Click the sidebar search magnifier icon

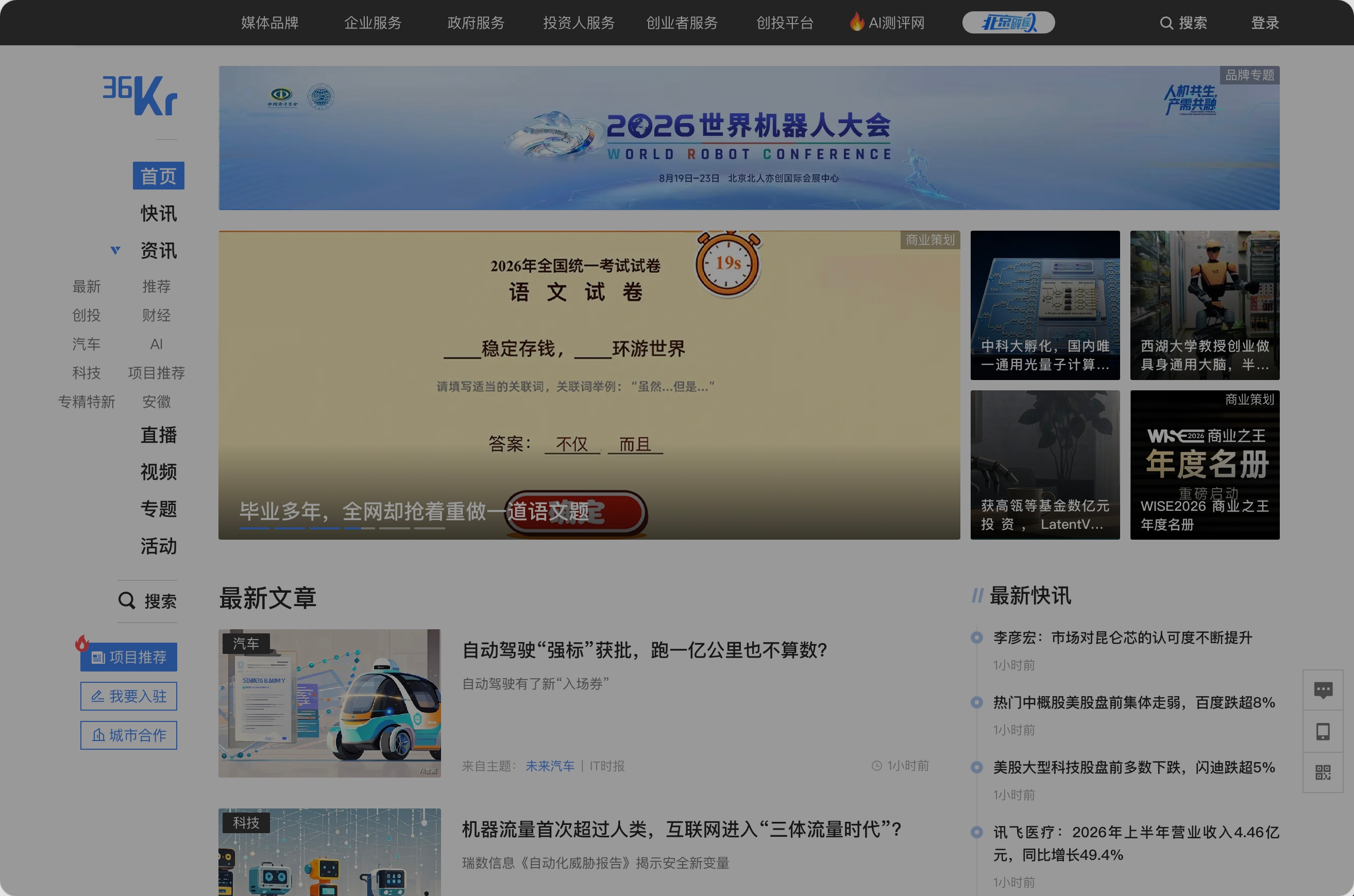point(126,600)
